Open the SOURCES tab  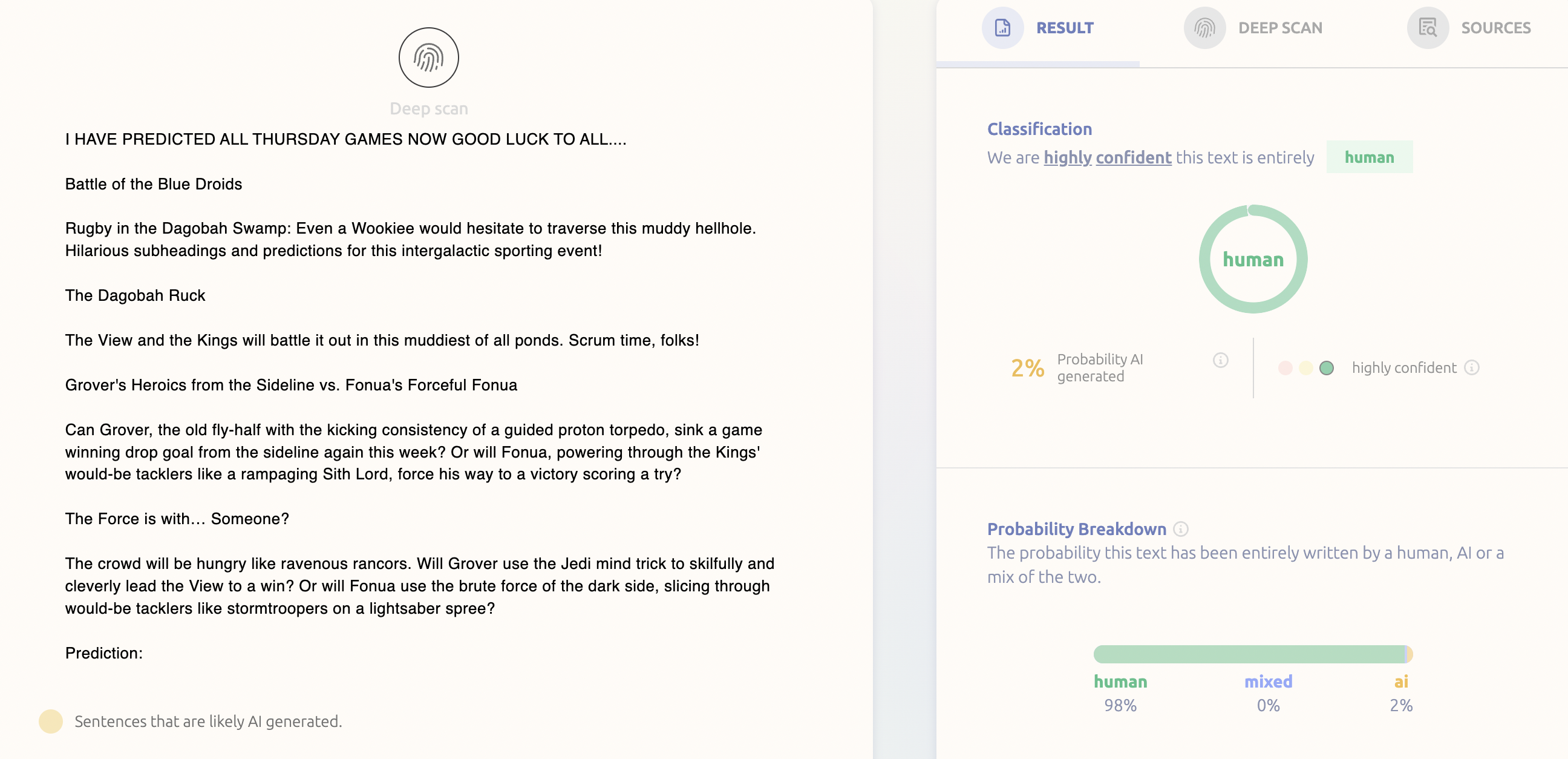[1469, 28]
